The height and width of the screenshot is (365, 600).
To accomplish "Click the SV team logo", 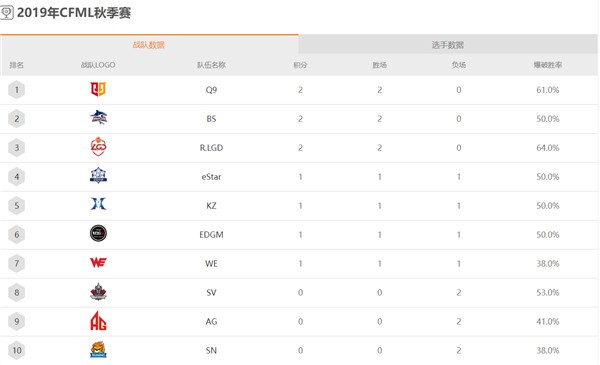I will pyautogui.click(x=98, y=292).
